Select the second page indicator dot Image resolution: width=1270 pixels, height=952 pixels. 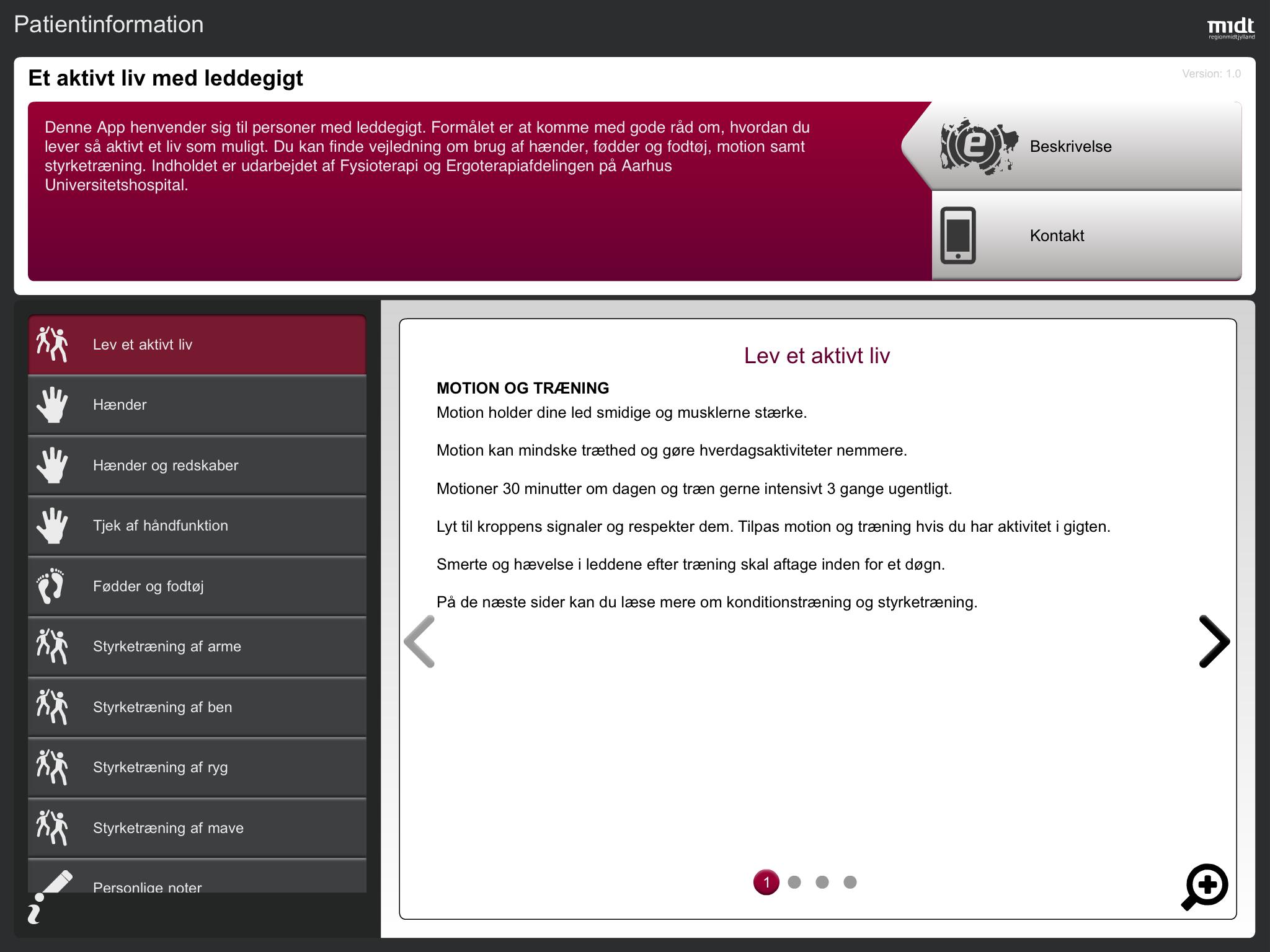coord(794,882)
